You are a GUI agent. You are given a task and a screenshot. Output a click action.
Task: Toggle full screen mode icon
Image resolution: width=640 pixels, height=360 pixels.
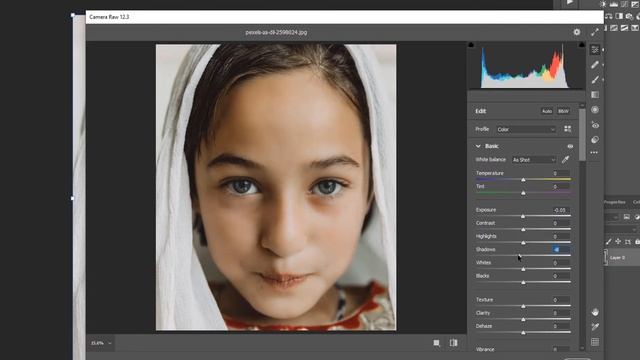click(595, 32)
